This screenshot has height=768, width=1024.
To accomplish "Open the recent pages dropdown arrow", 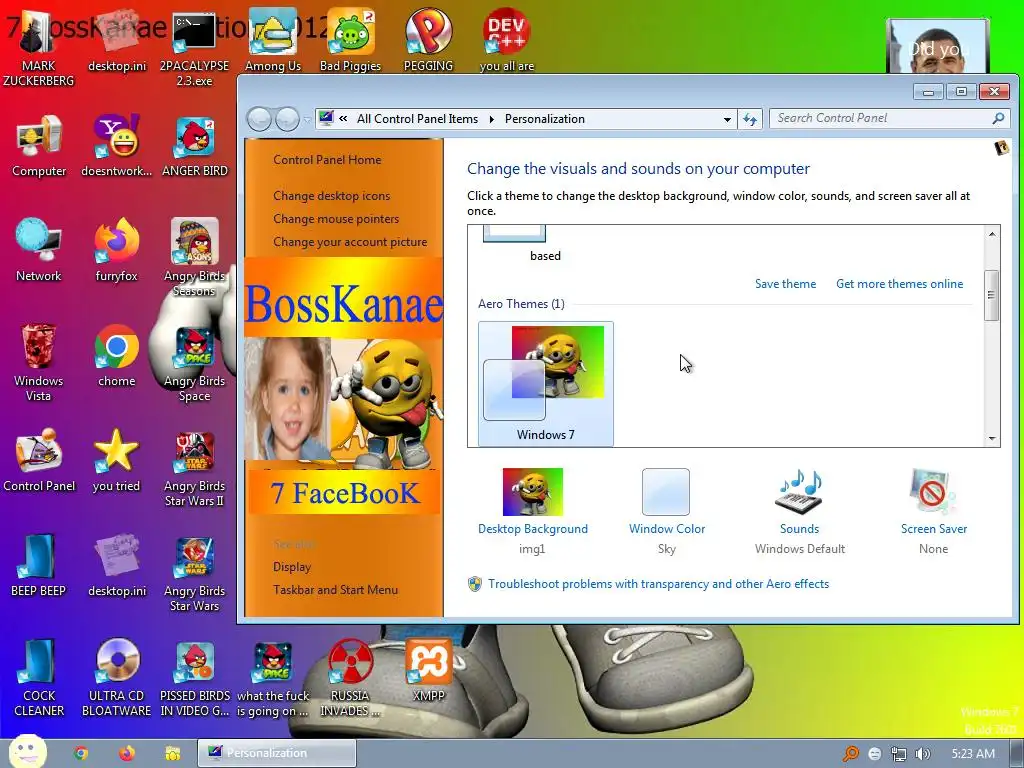I will click(x=306, y=120).
